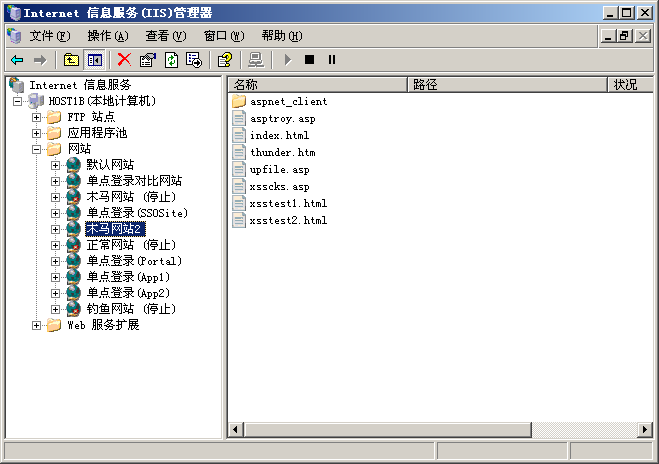
Task: Go up one level with folder icon
Action: [71, 60]
